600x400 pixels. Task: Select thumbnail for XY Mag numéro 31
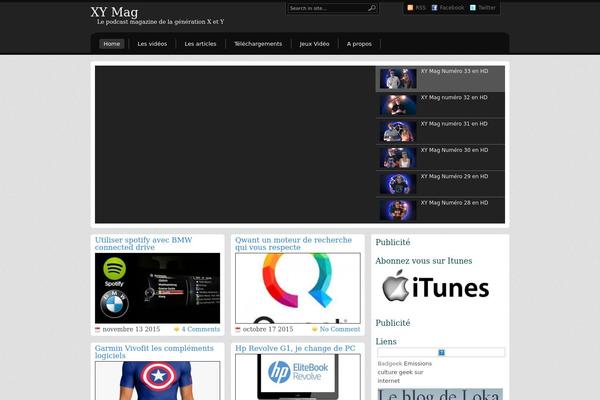click(398, 131)
